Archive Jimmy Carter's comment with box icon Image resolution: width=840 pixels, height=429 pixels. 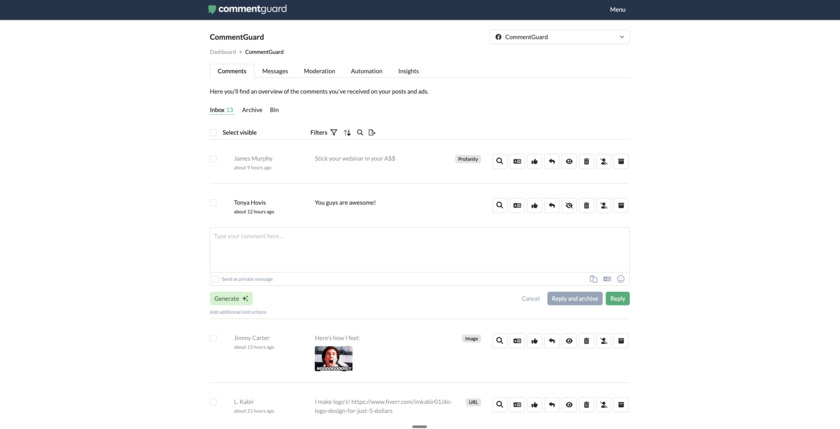click(621, 341)
